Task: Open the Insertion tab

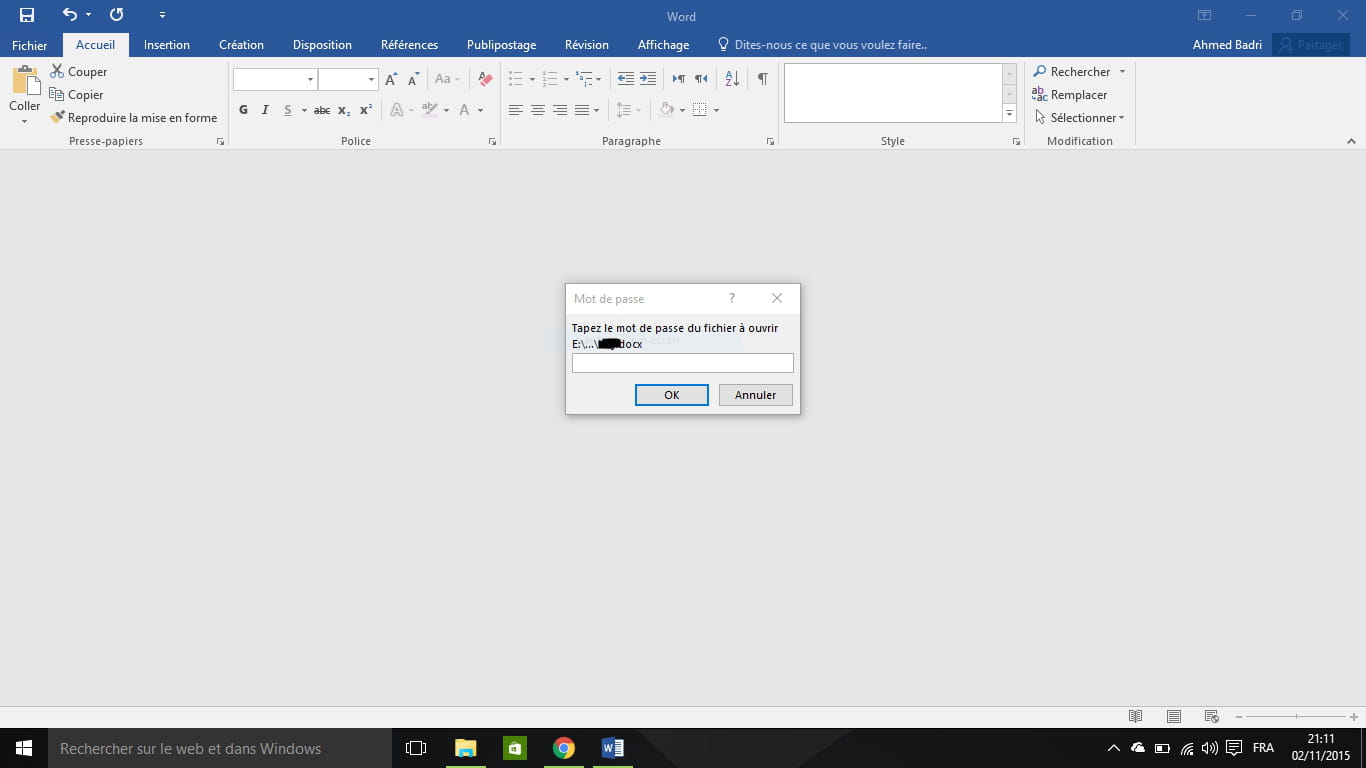Action: (166, 45)
